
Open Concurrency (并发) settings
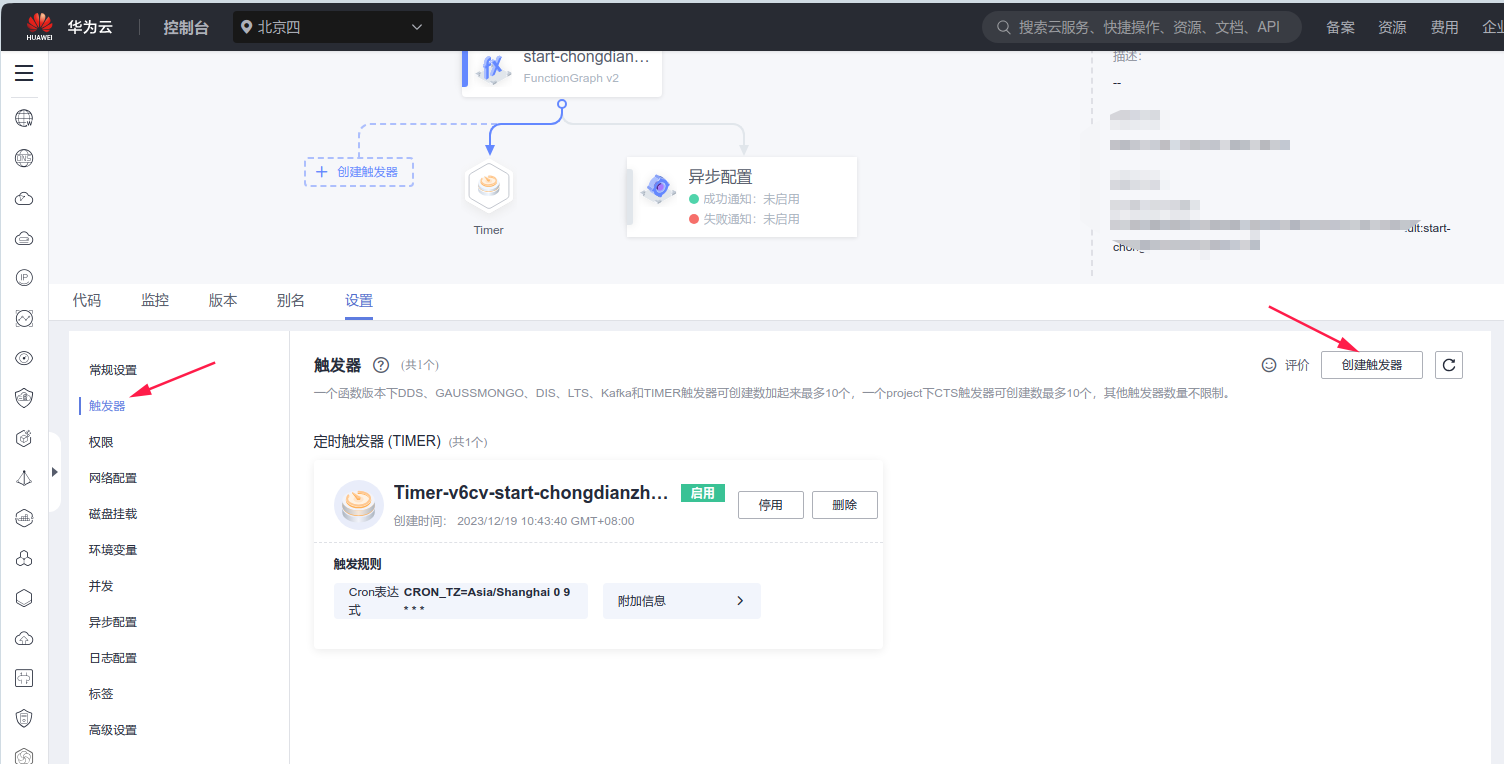point(101,586)
